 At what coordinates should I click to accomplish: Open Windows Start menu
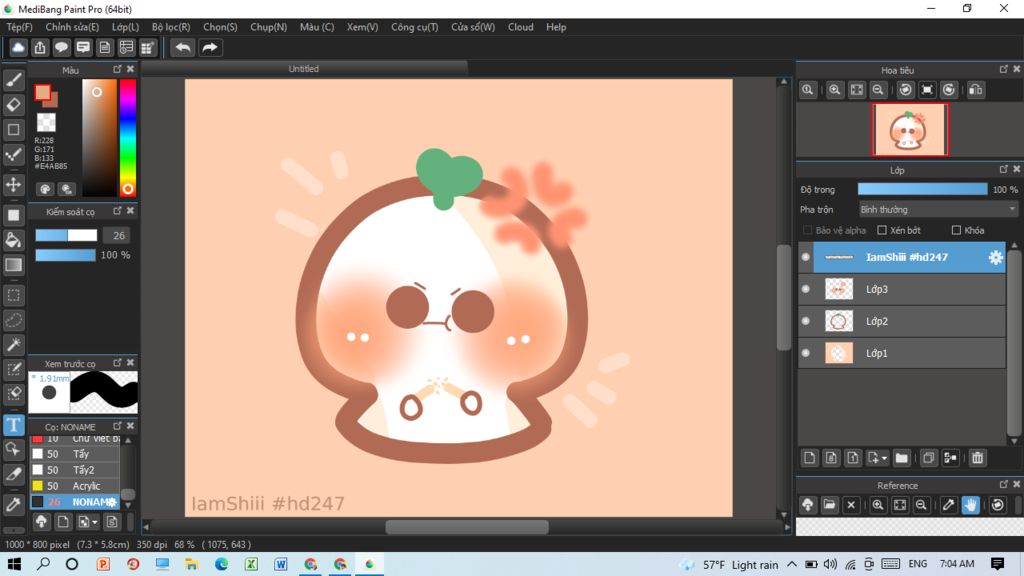pyautogui.click(x=14, y=564)
